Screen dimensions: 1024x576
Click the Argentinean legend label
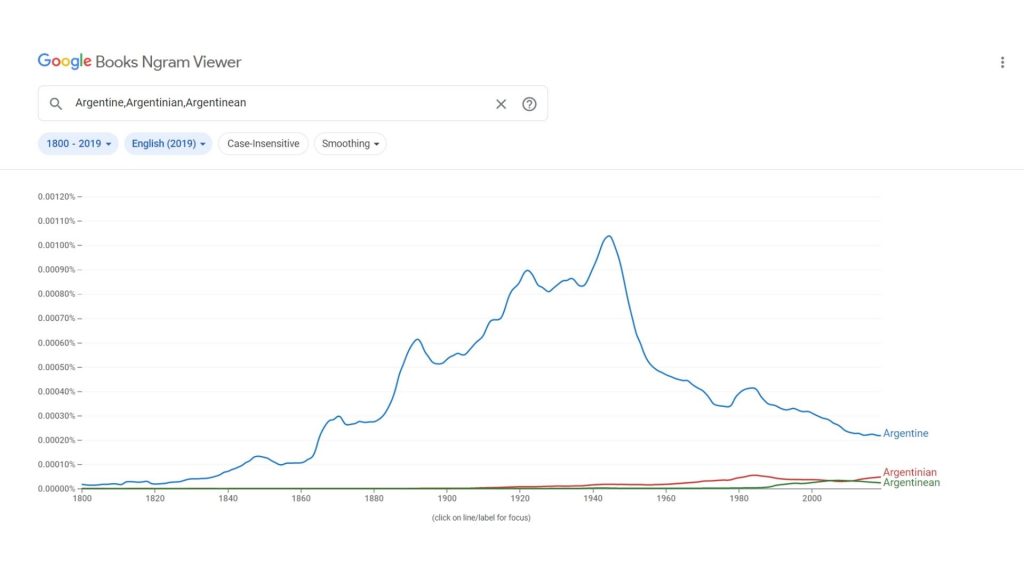click(911, 483)
